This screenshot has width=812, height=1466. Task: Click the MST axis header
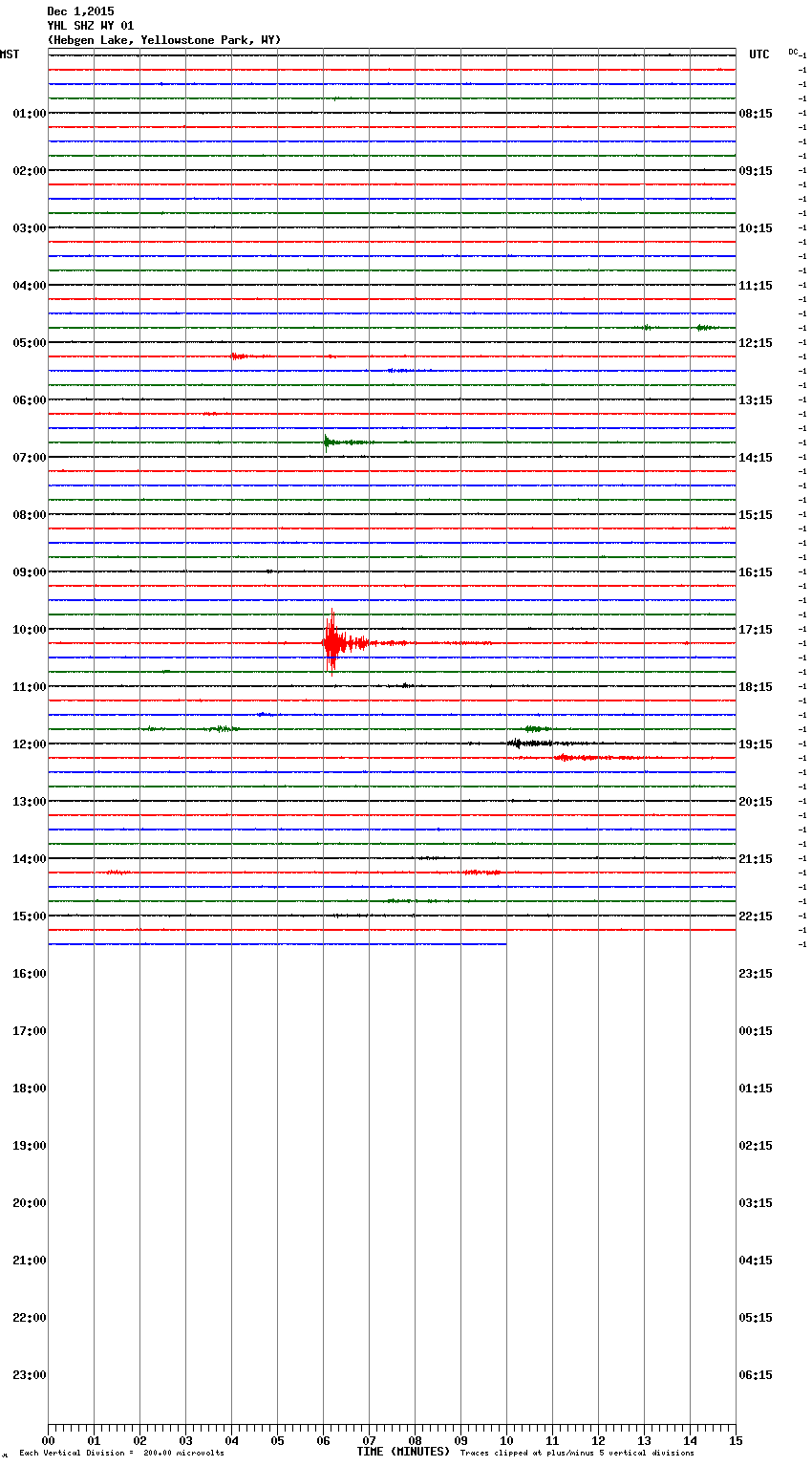[10, 54]
